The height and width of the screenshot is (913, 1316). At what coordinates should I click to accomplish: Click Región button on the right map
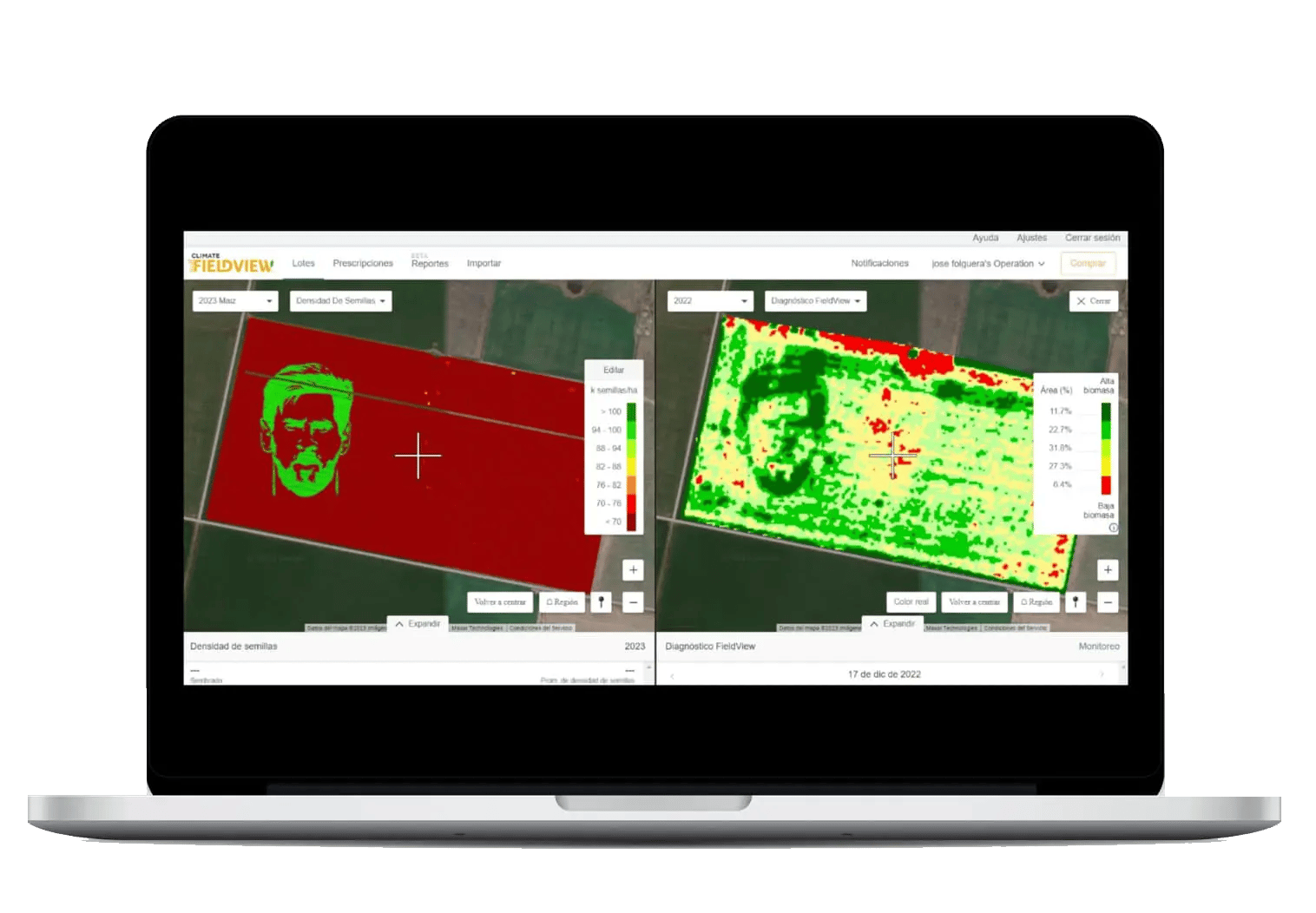tap(1036, 602)
